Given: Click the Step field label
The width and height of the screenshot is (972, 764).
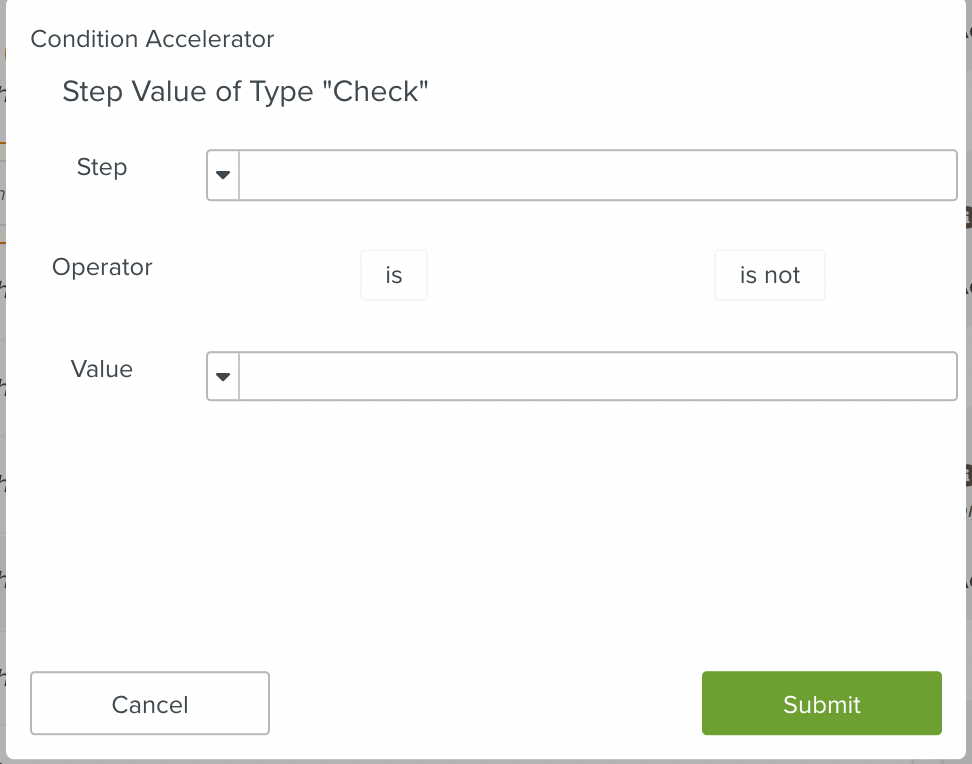Looking at the screenshot, I should (x=101, y=167).
